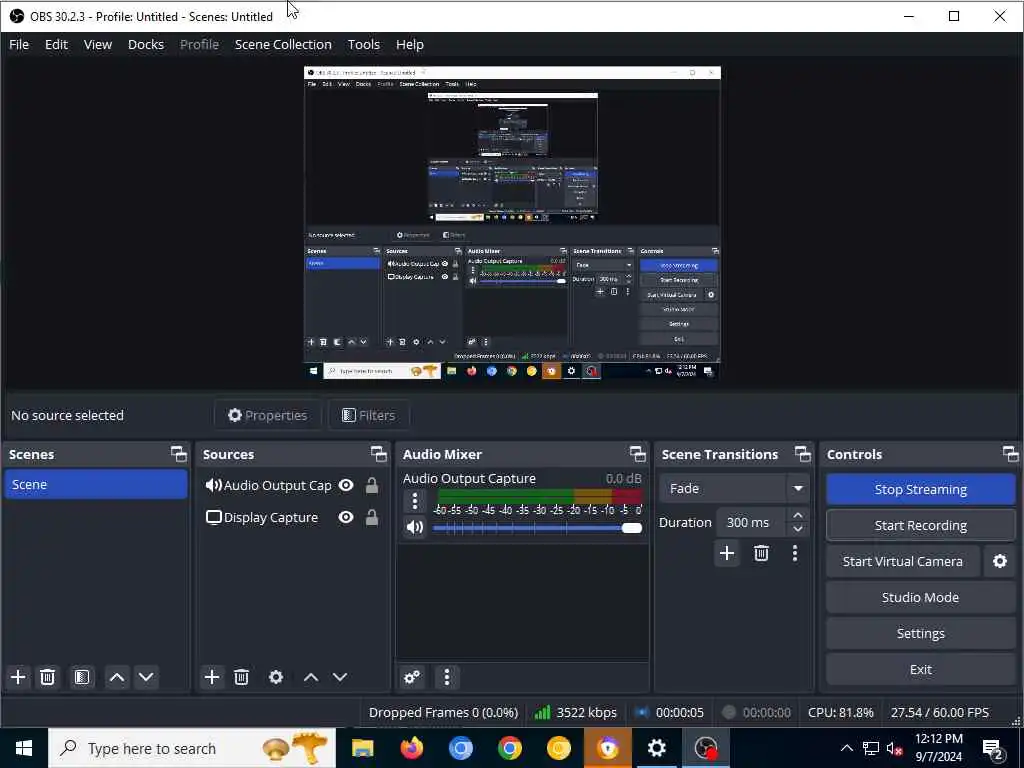
Task: Expand the Fade transition dropdown
Action: click(x=798, y=488)
